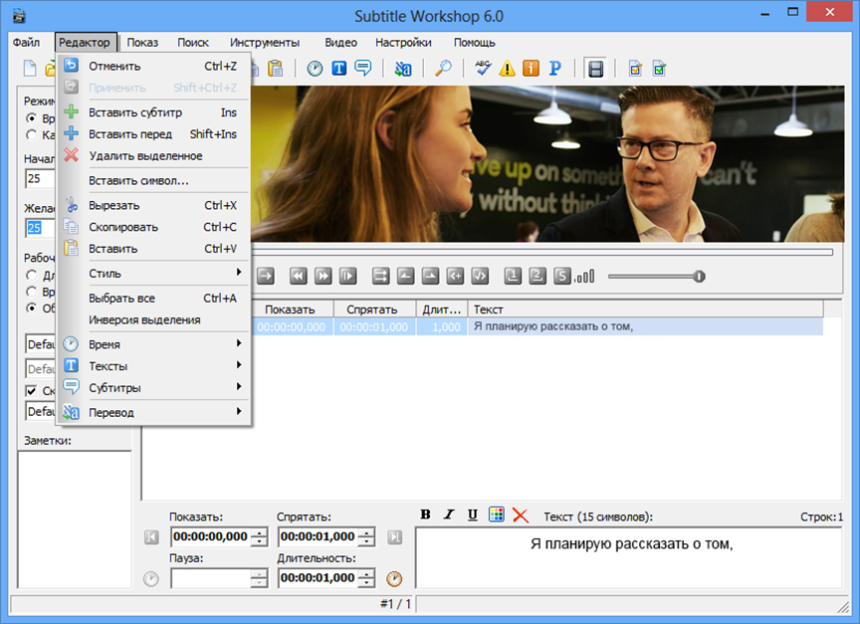This screenshot has width=860, height=624.
Task: Click the Длительность time spinner arrows
Action: tap(367, 578)
